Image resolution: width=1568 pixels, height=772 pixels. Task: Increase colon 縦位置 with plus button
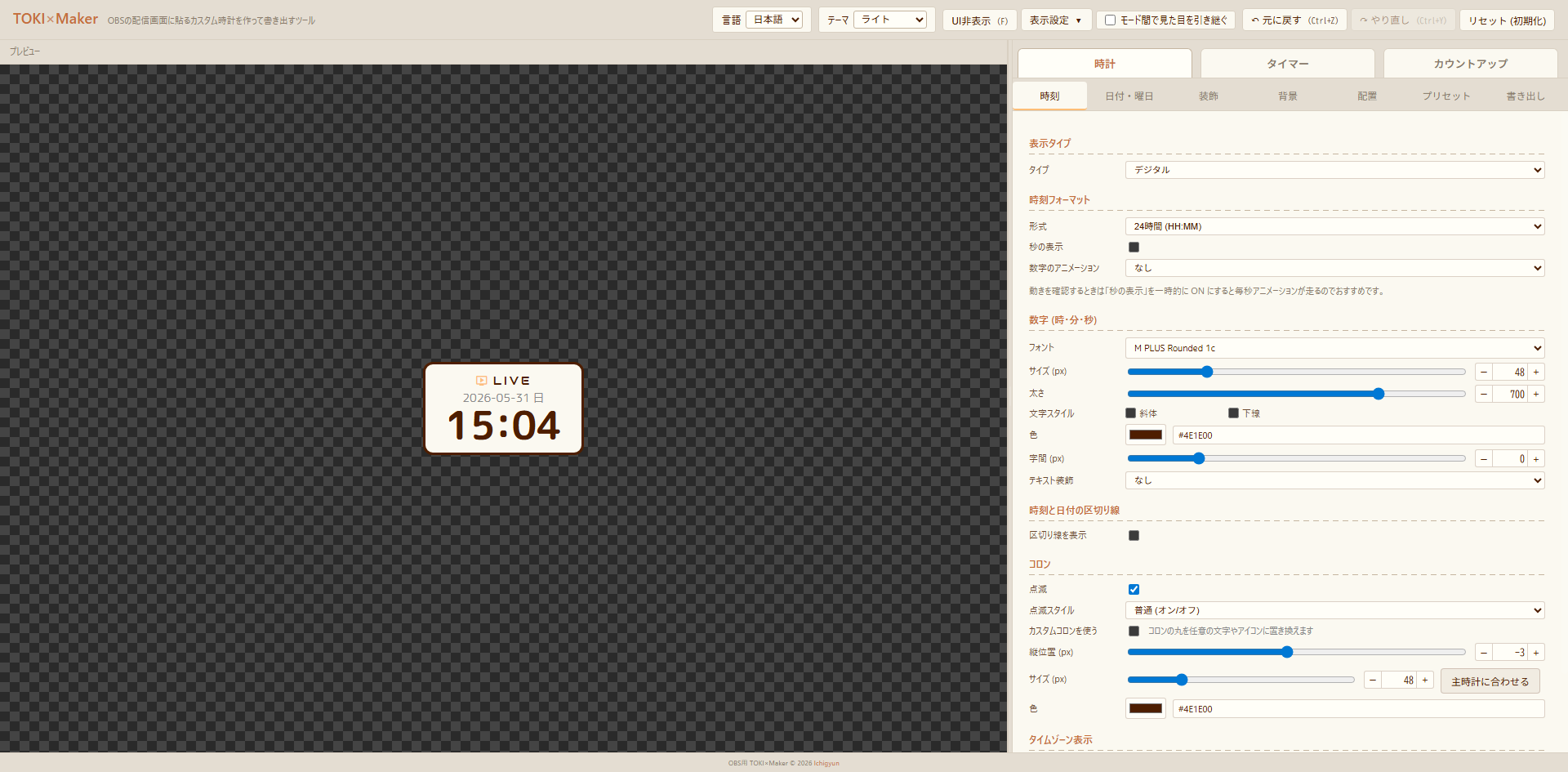(x=1536, y=653)
